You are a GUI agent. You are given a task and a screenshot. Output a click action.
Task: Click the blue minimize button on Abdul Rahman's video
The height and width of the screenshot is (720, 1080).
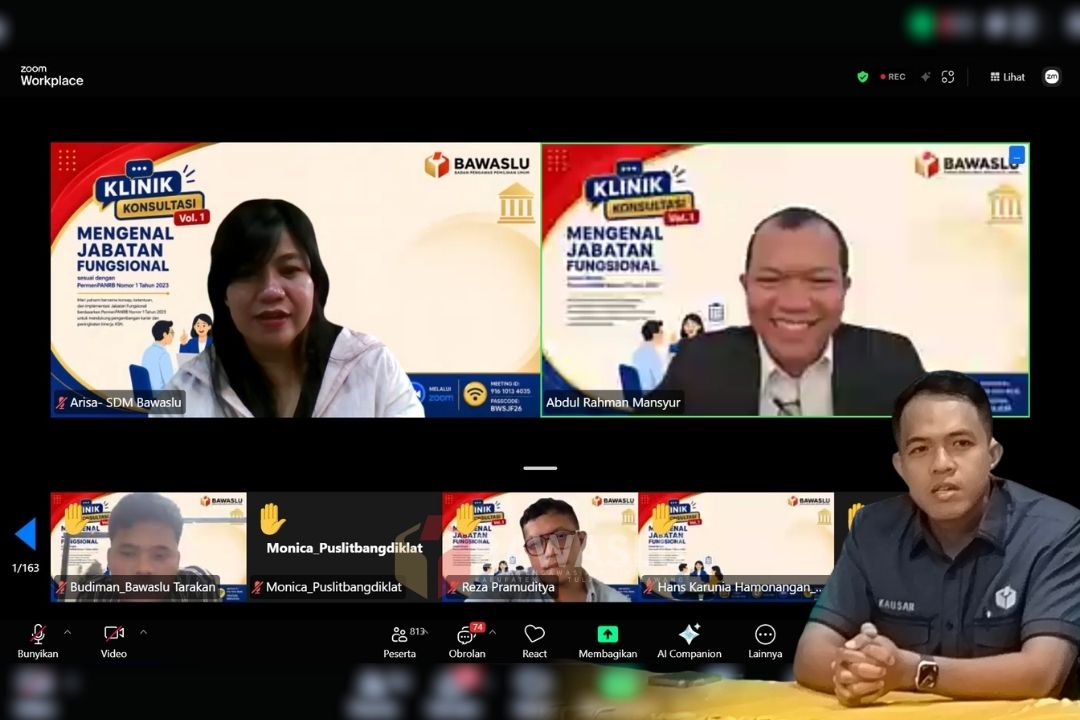[1017, 155]
